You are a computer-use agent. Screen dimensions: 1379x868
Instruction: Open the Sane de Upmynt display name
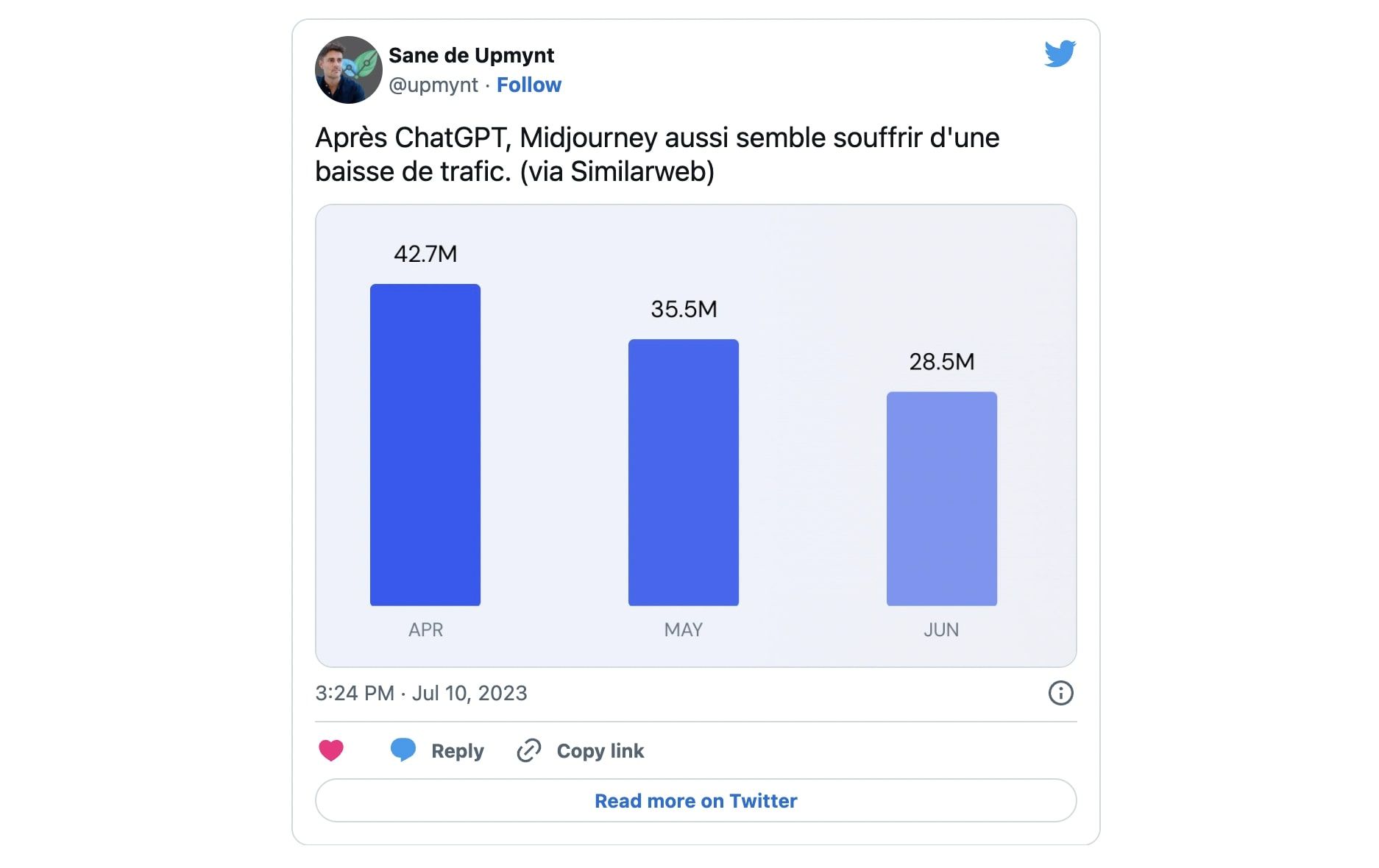tap(471, 55)
